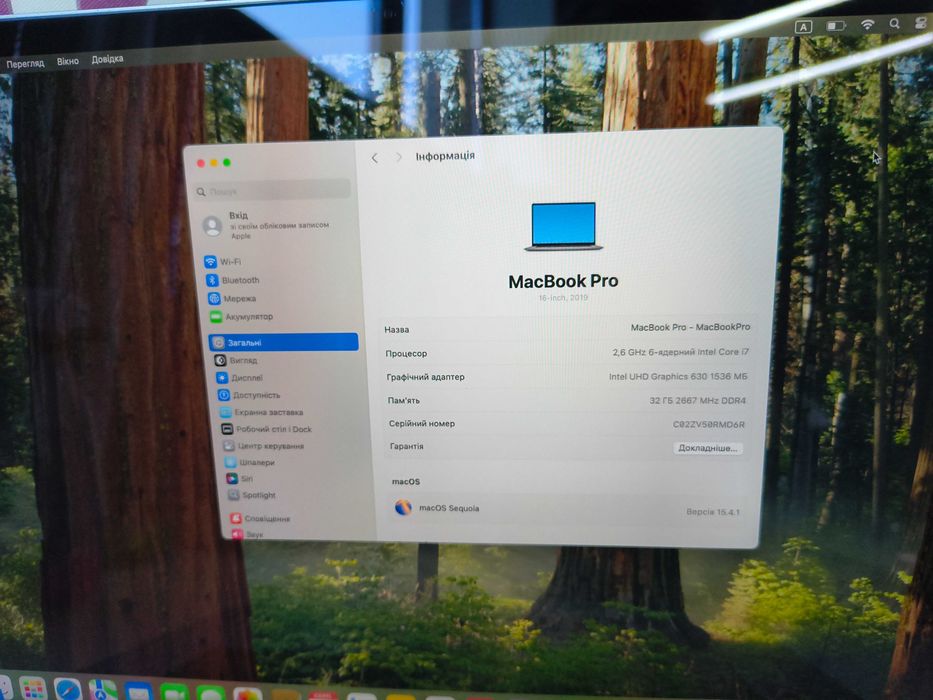Click the Wi-Fi status icon in menu bar

click(868, 24)
